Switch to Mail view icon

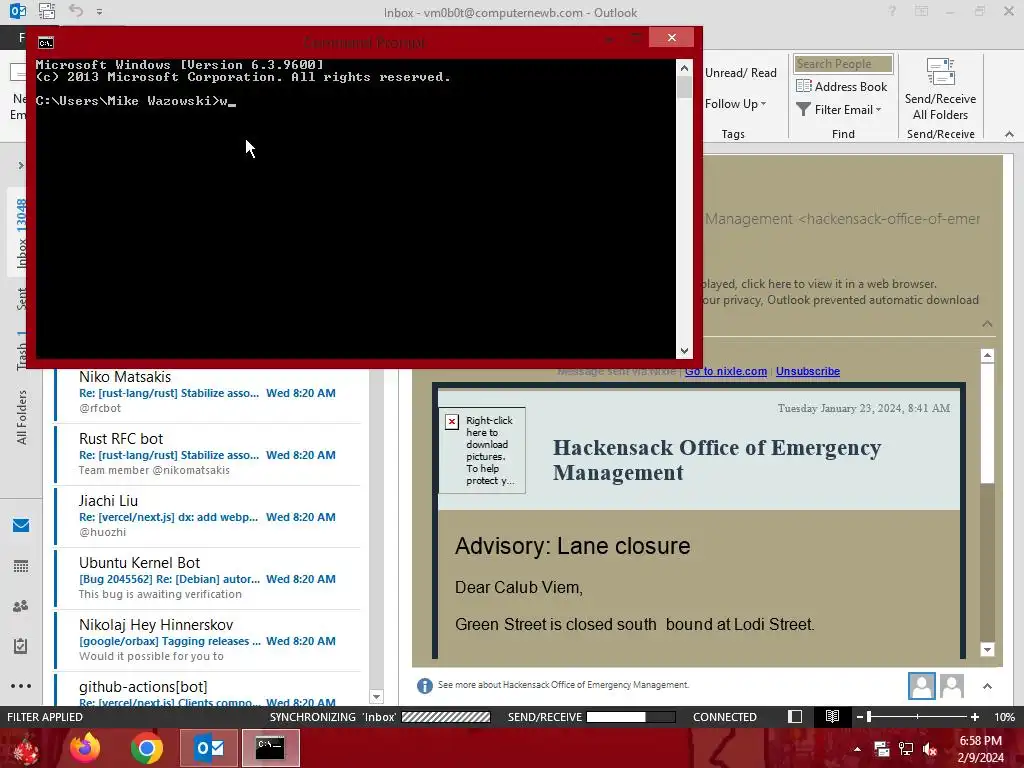tap(21, 526)
